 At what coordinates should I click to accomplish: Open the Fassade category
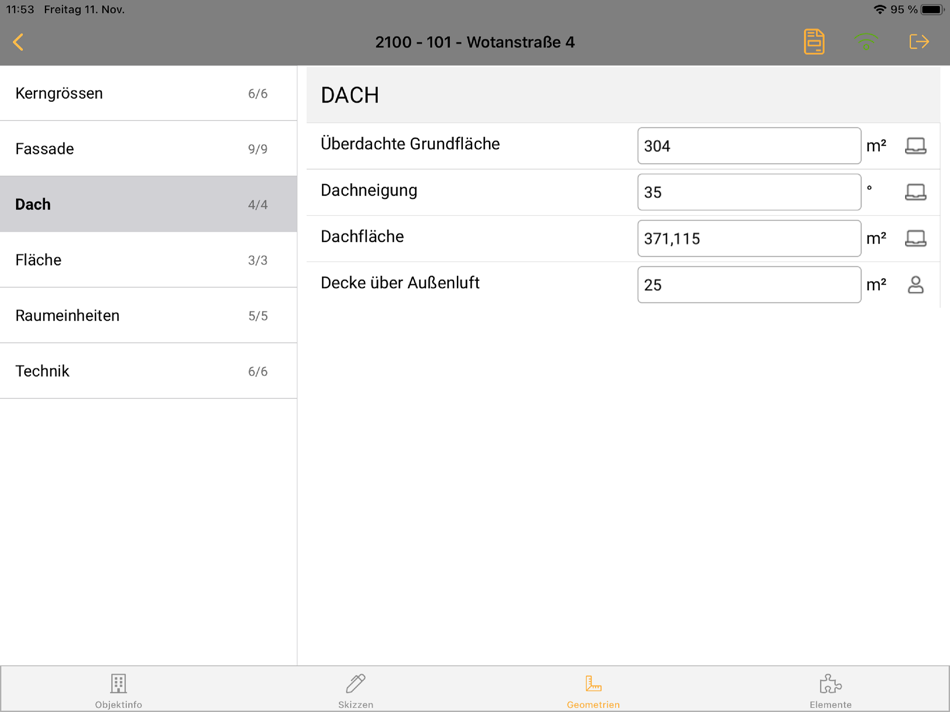pos(148,148)
